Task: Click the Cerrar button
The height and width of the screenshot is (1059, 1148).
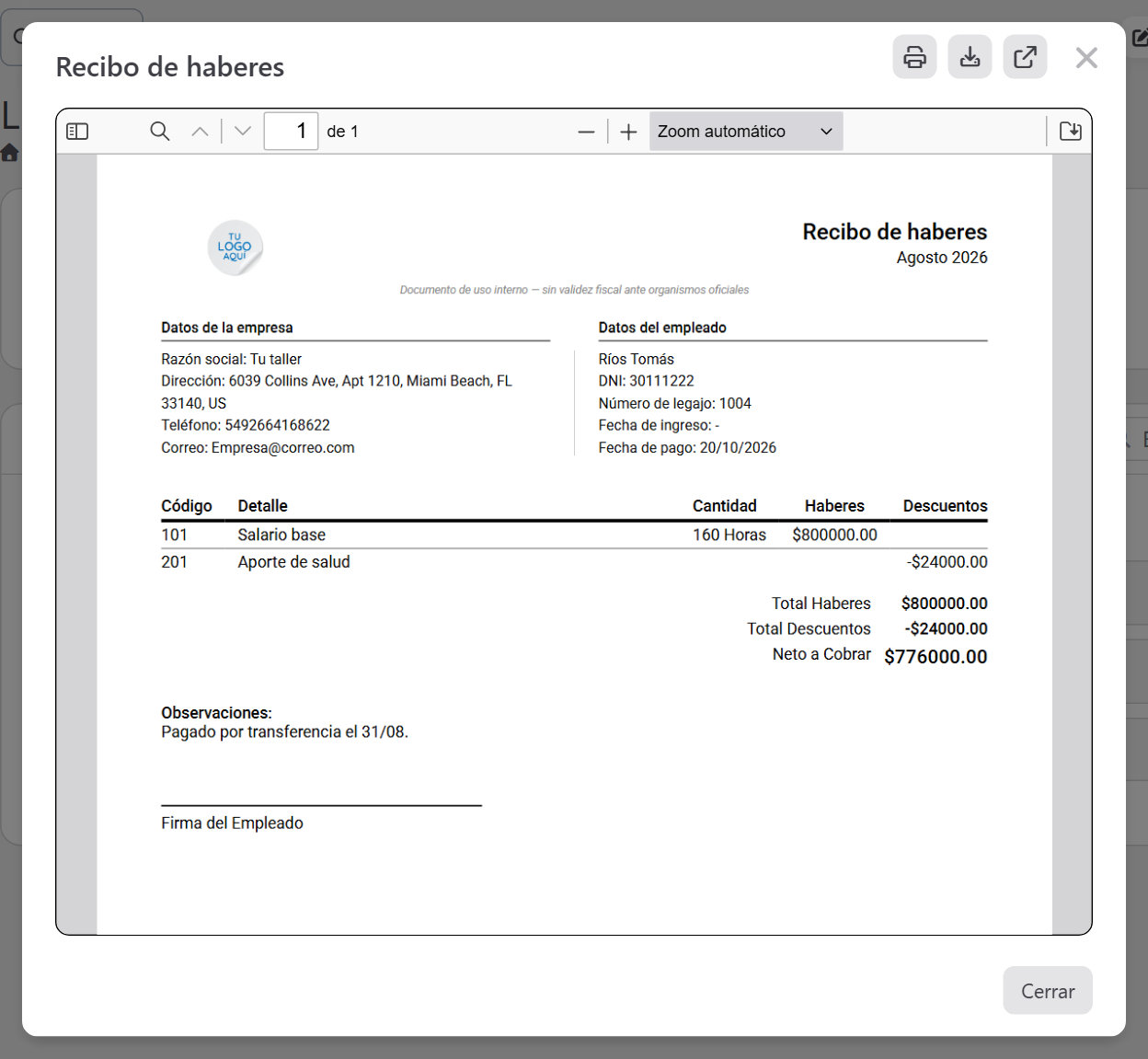Action: [1048, 991]
